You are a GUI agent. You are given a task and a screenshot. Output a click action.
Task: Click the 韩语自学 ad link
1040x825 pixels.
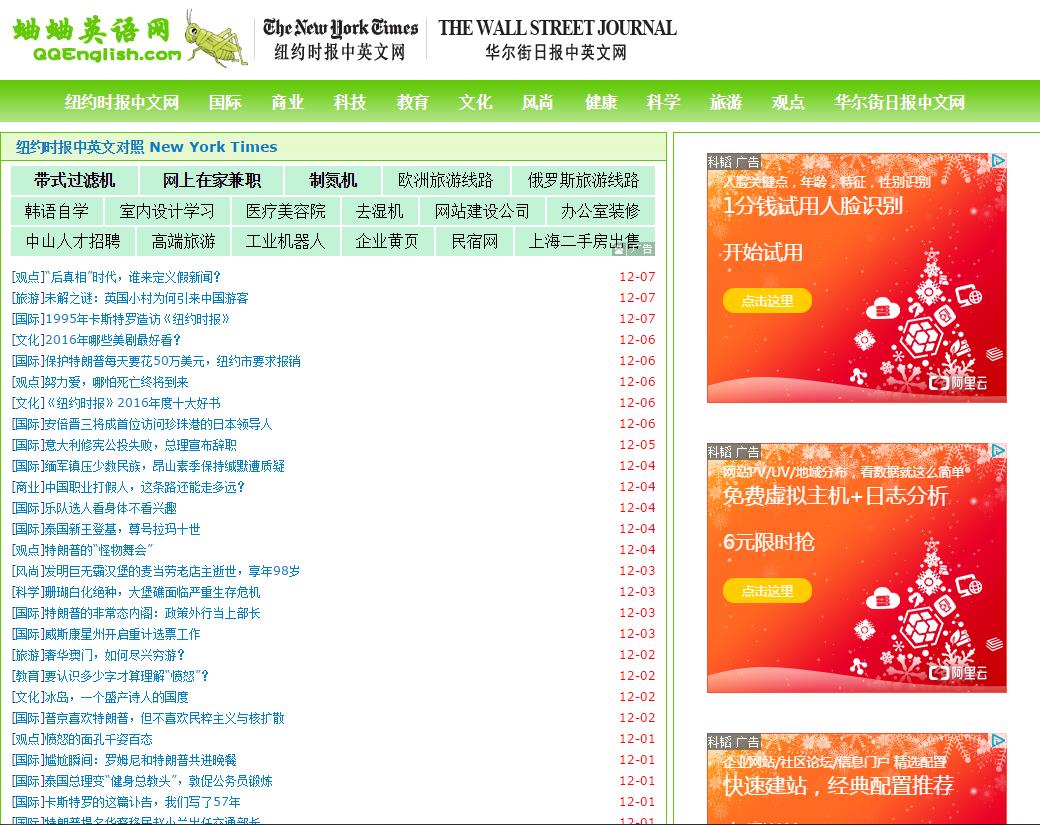pos(57,211)
